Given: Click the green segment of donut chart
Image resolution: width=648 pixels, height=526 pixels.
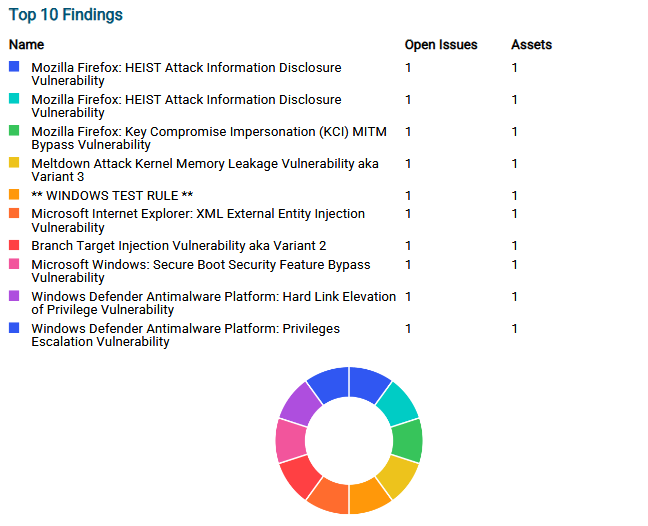Looking at the screenshot, I should pyautogui.click(x=408, y=440).
